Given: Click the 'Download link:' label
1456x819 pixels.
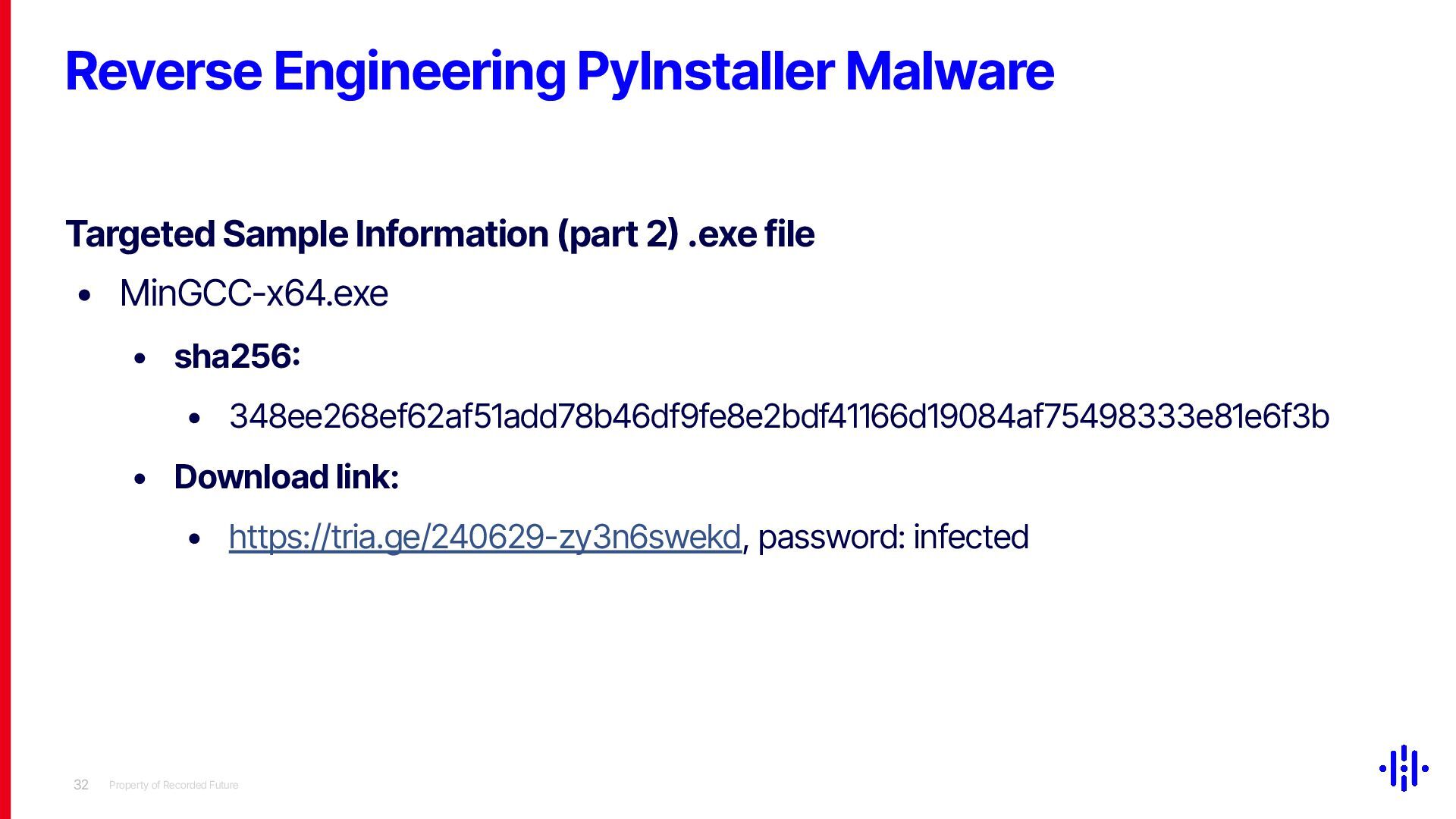Looking at the screenshot, I should pos(287,477).
